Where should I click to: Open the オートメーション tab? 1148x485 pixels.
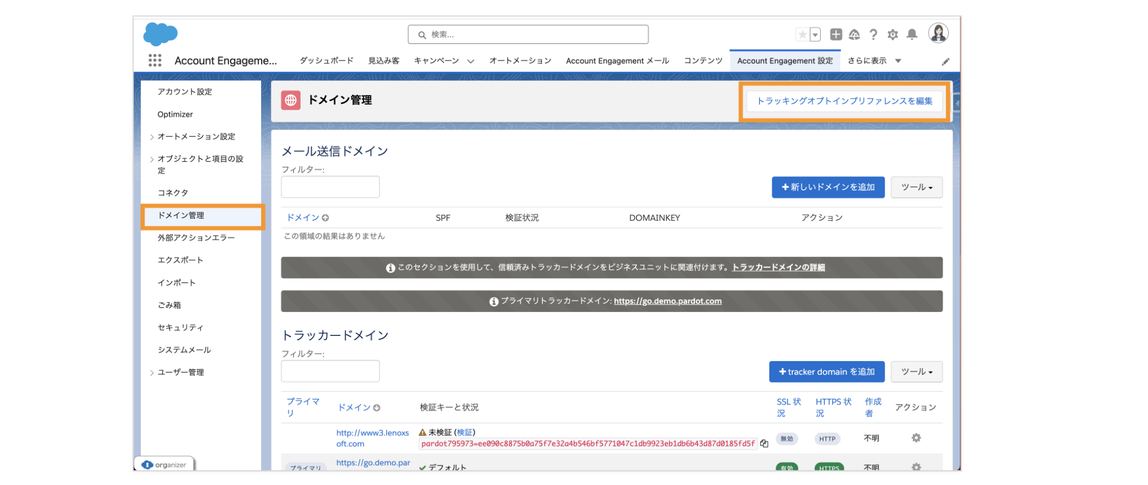[x=520, y=61]
